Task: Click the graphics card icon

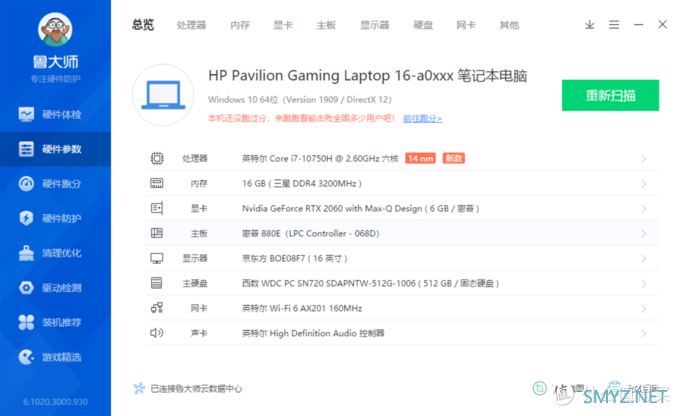Action: click(157, 208)
